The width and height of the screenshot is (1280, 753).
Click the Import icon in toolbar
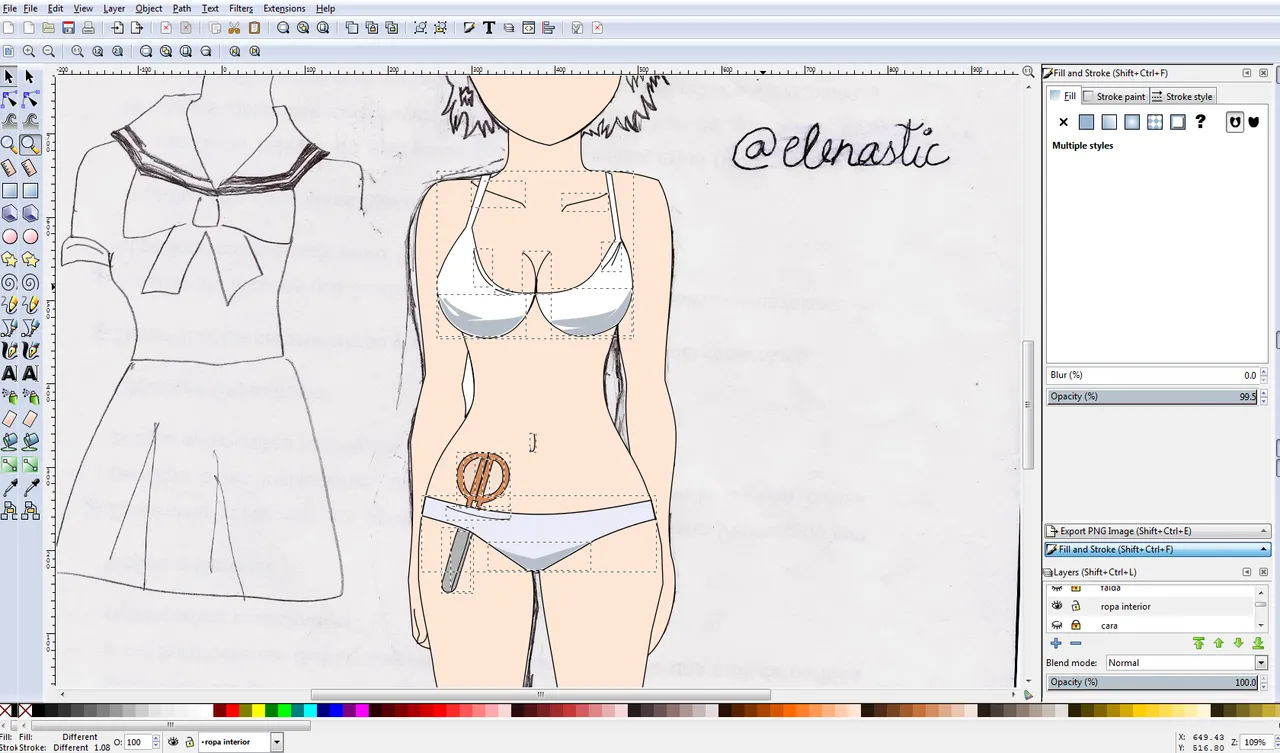point(117,28)
